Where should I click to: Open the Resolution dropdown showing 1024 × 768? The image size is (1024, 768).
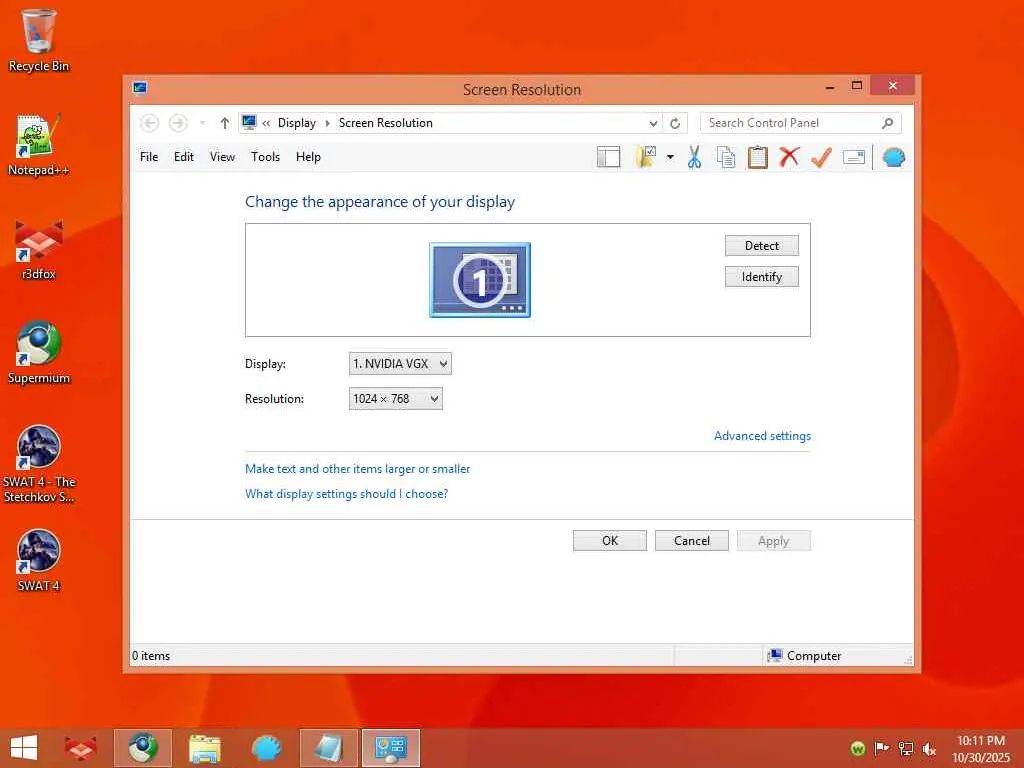396,398
